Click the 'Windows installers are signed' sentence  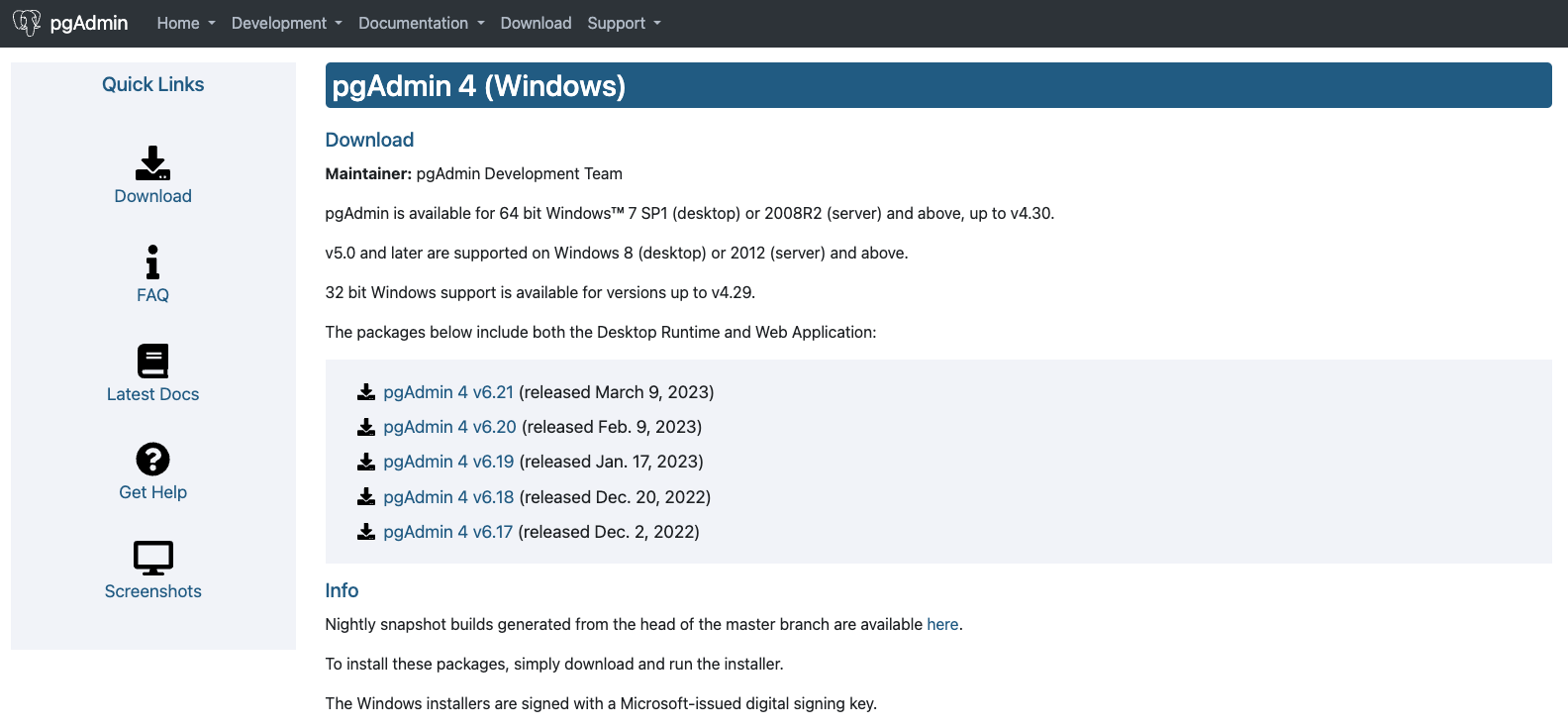[x=601, y=703]
